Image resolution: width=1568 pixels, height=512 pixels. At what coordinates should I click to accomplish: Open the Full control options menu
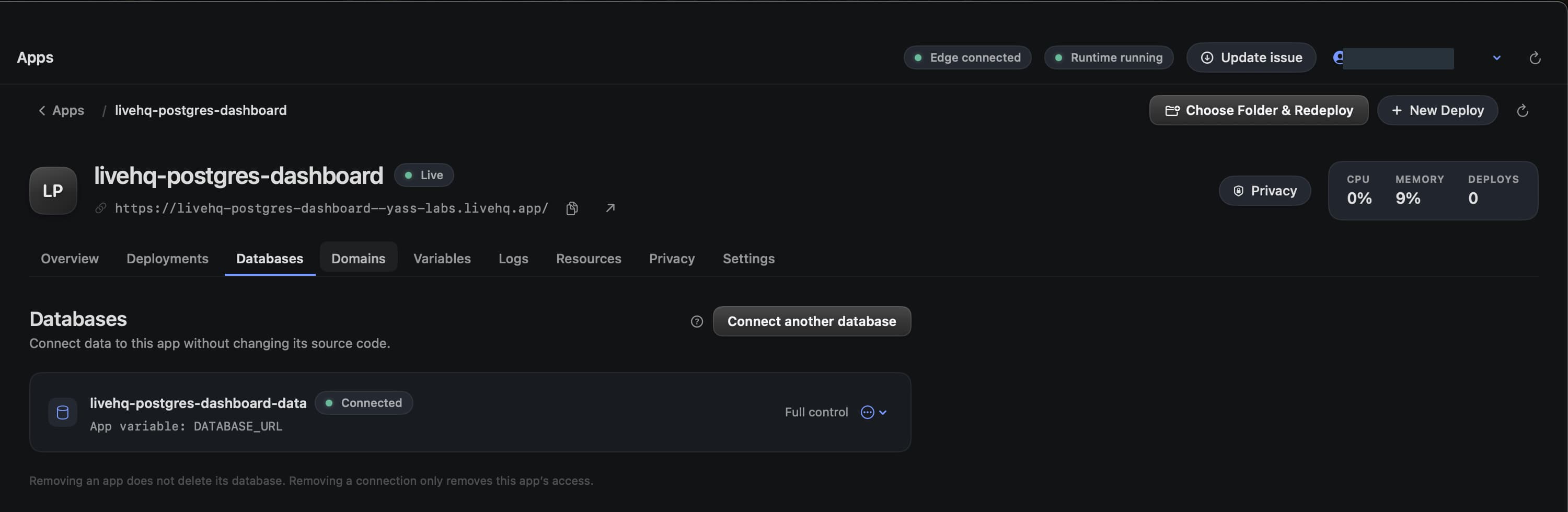coord(873,412)
